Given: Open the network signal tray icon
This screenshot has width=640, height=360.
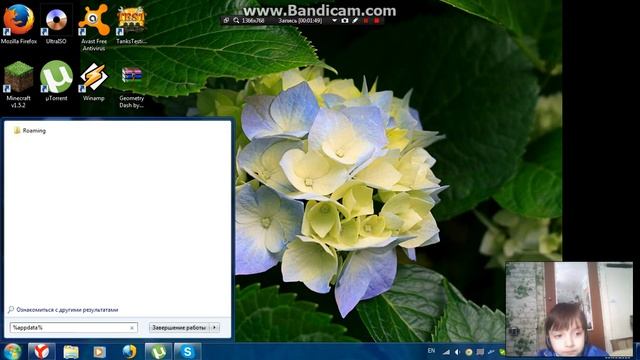Looking at the screenshot, I should coord(447,352).
